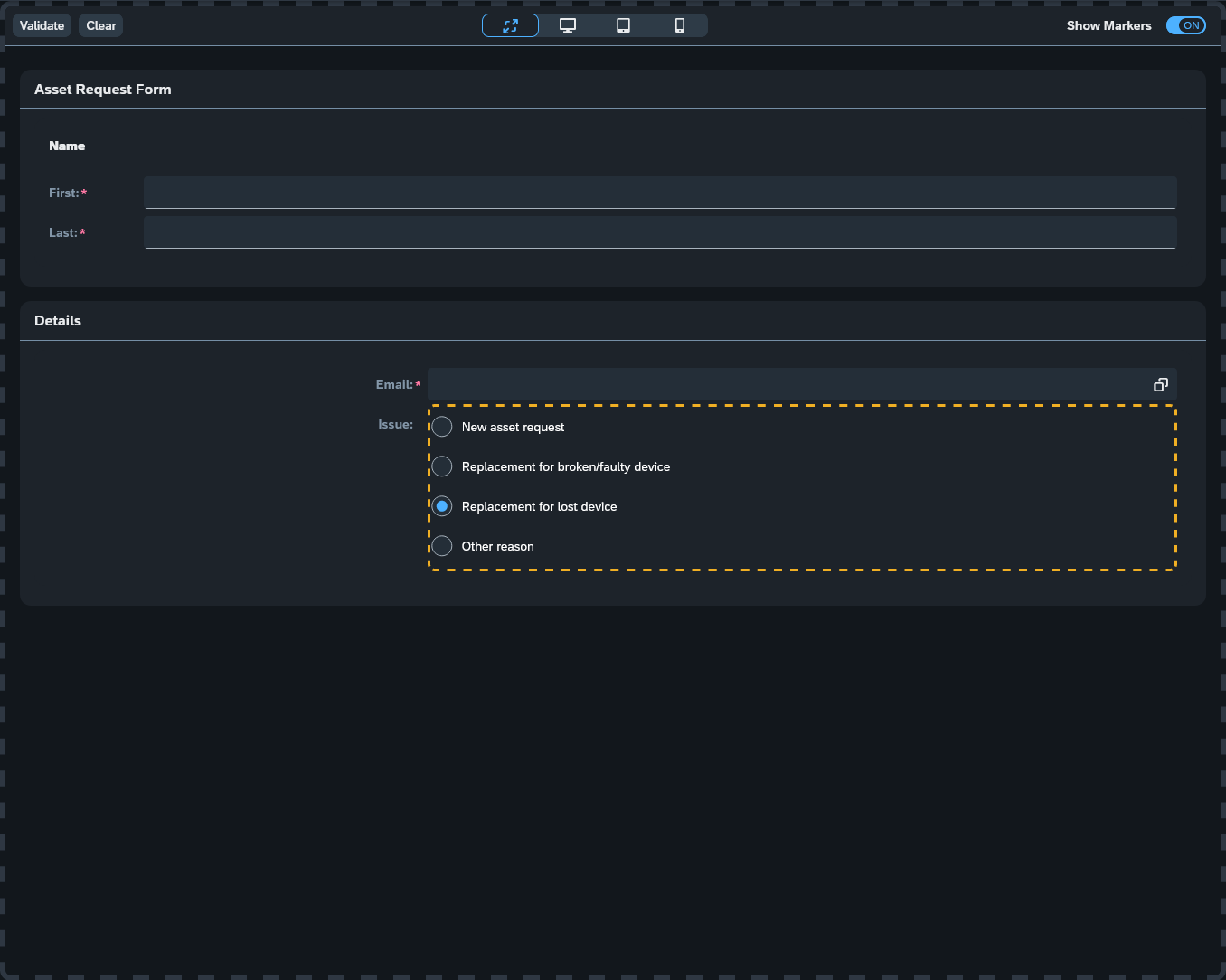This screenshot has width=1226, height=980.
Task: Click the "Details" section header
Action: (57, 320)
